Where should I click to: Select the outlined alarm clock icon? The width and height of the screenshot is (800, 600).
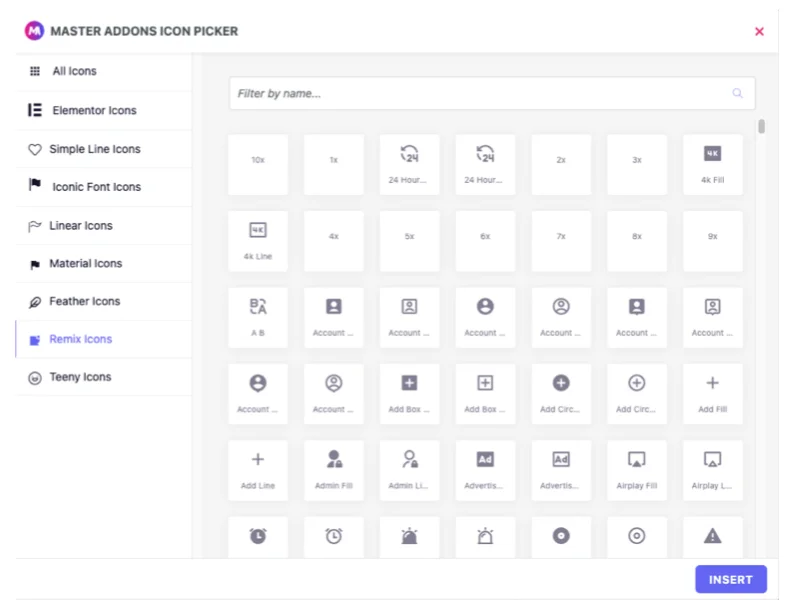(x=334, y=537)
